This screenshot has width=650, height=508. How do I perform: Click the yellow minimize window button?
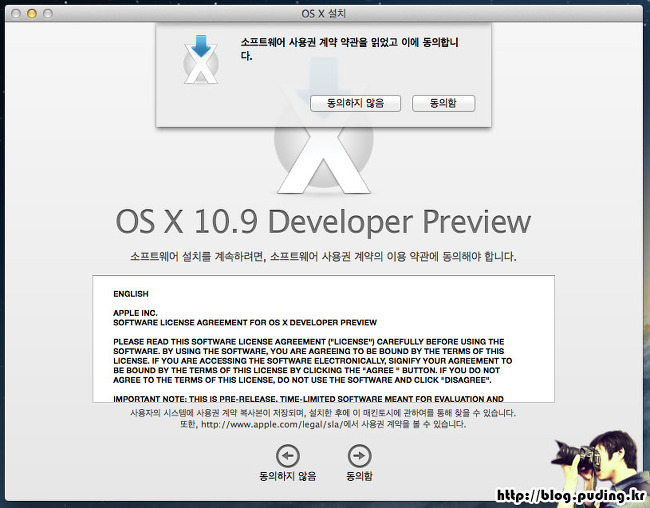click(32, 14)
